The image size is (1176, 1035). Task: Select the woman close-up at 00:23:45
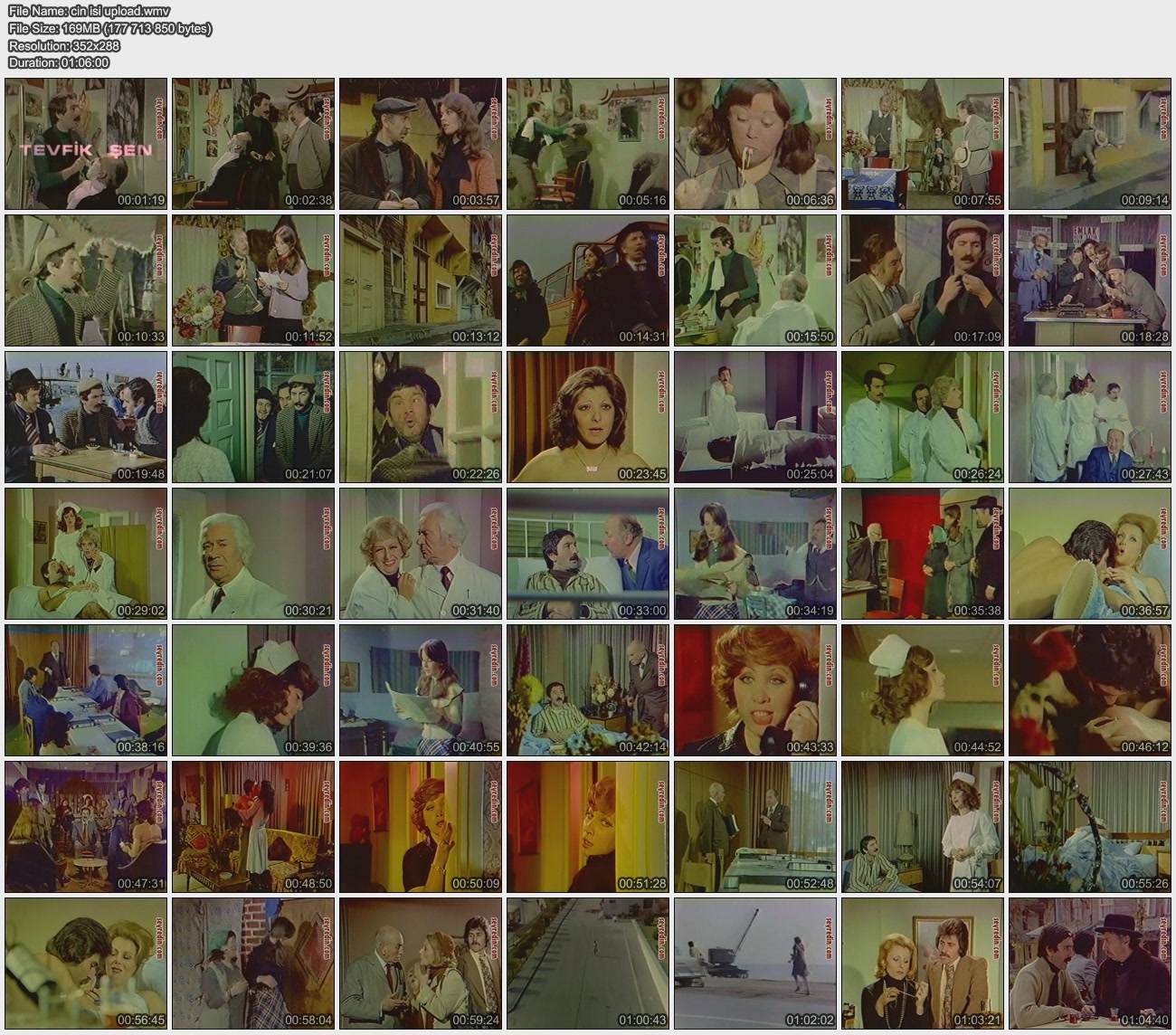[588, 417]
